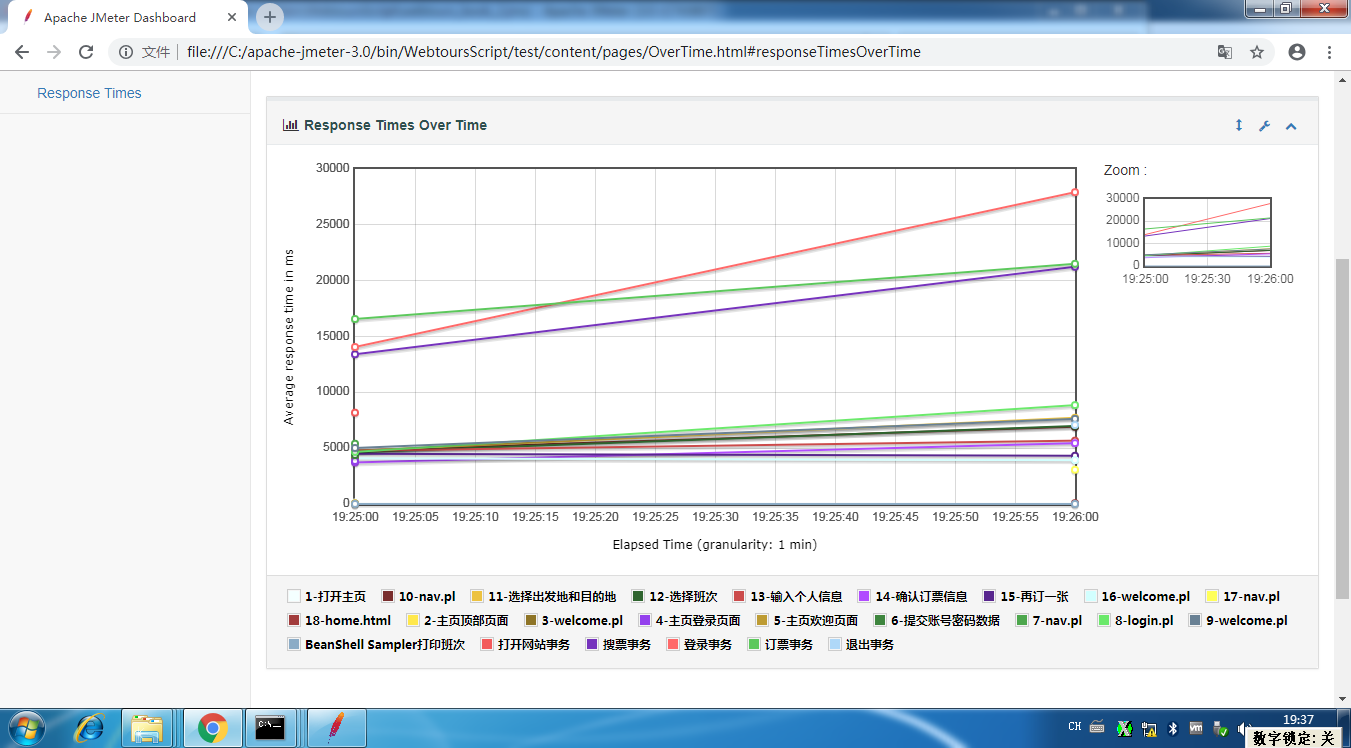Click the browser forward arrow
Viewport: 1351px width, 748px height.
point(54,52)
